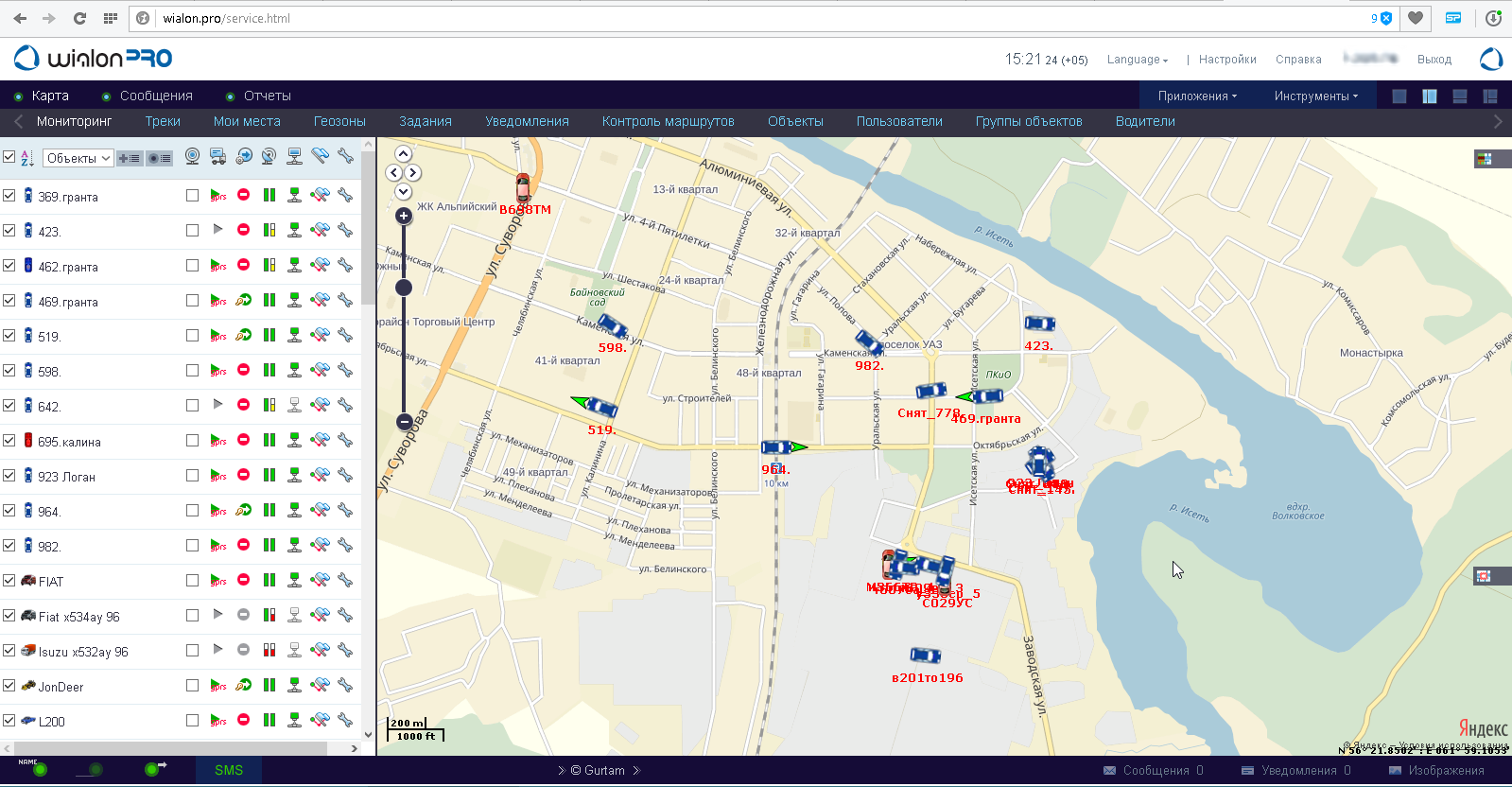Open the Language dropdown
The width and height of the screenshot is (1512, 787).
click(x=1137, y=60)
